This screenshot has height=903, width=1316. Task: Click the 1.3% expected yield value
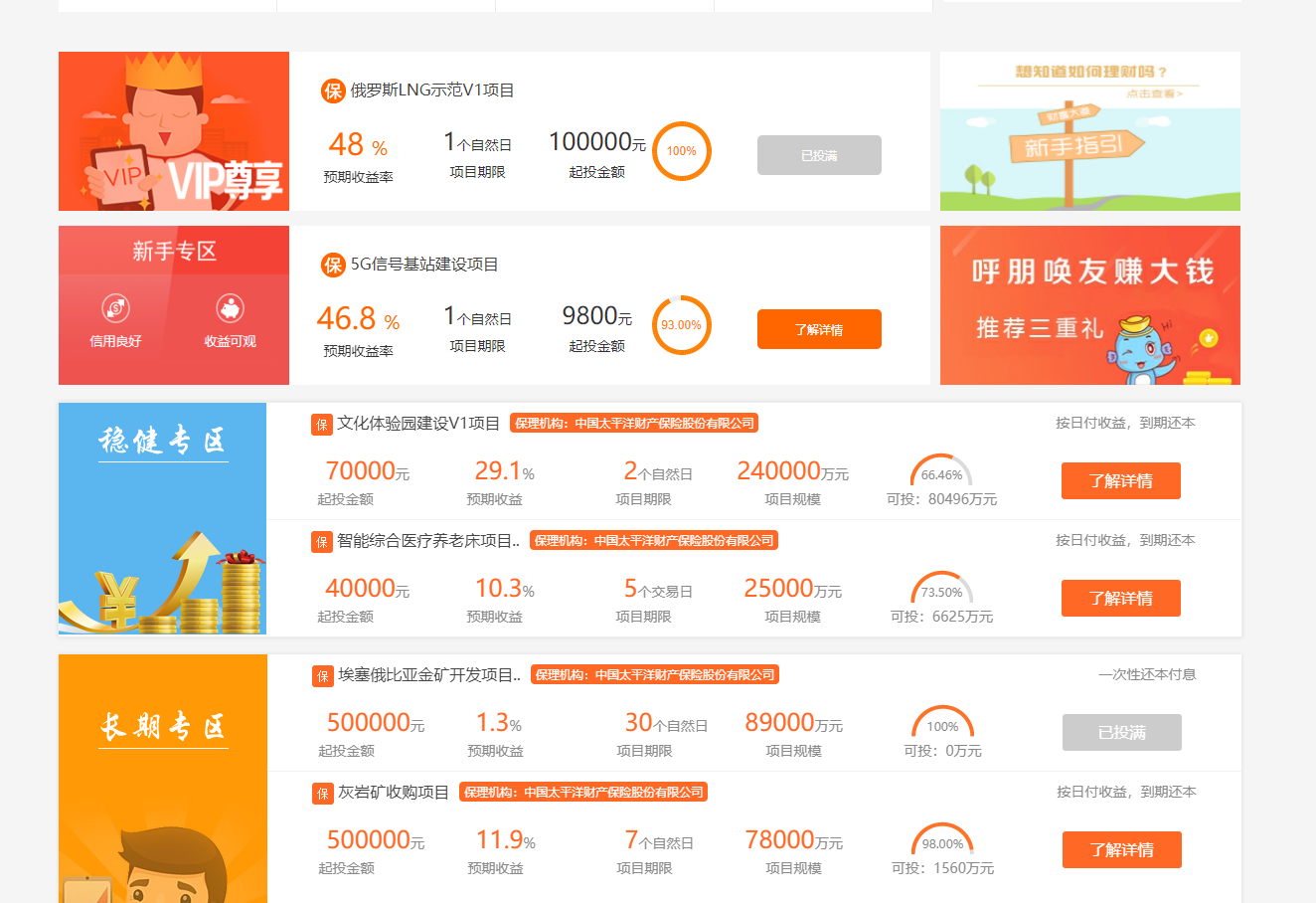click(499, 723)
